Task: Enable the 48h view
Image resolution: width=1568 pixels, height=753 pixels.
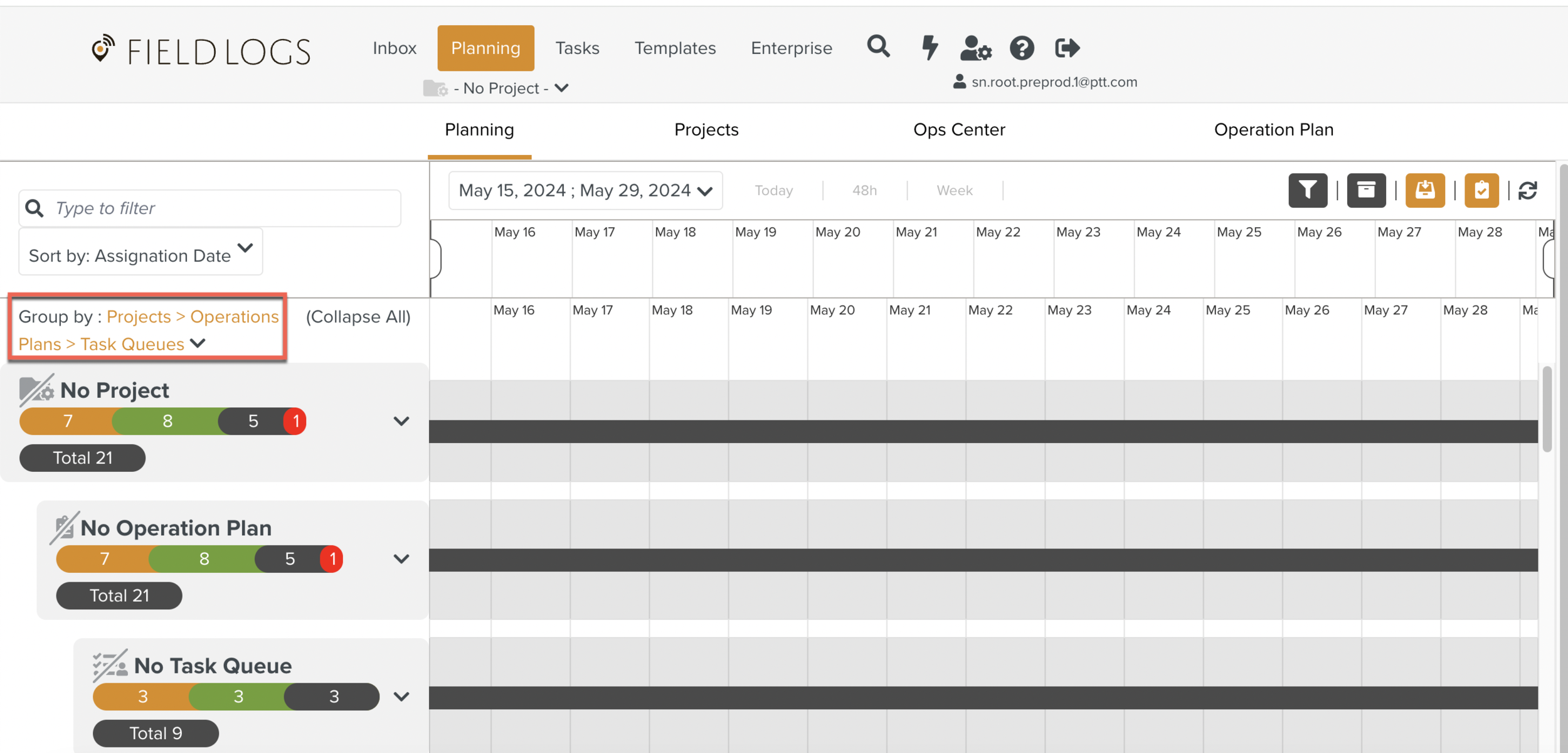Action: pyautogui.click(x=864, y=190)
